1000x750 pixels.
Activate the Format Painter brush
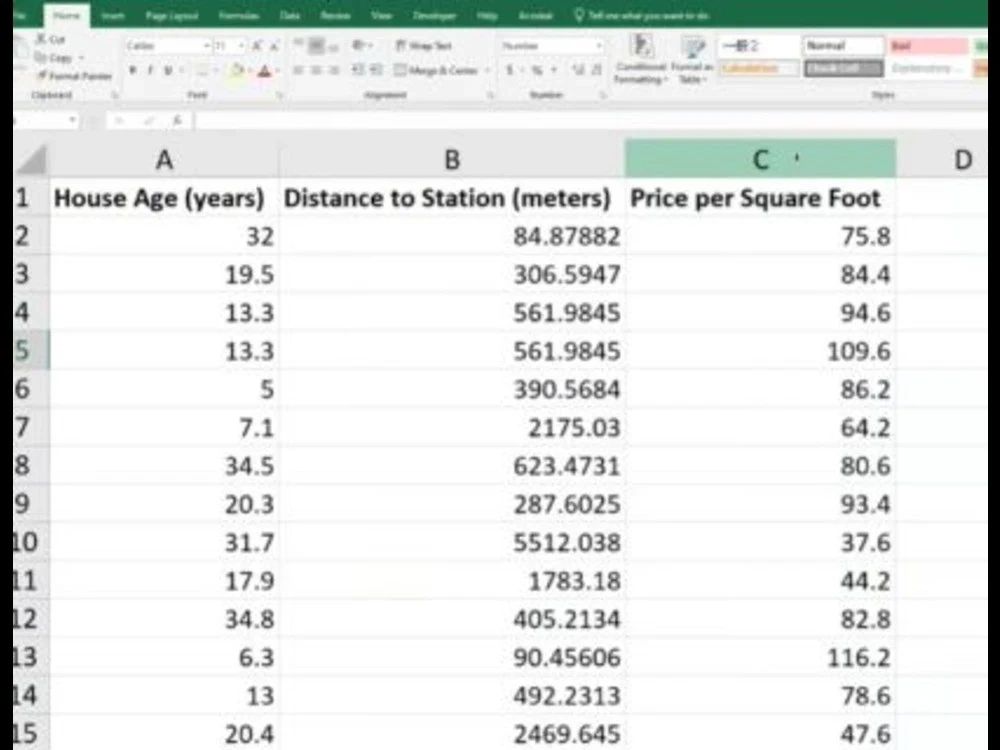click(x=42, y=77)
